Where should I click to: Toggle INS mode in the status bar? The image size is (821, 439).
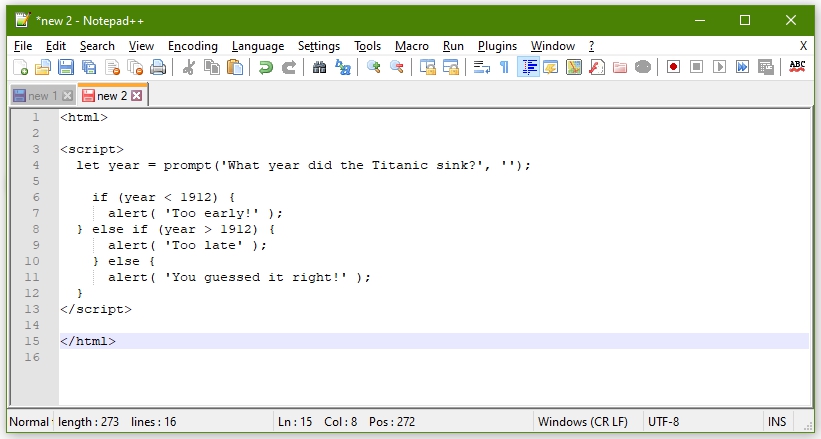coord(776,422)
